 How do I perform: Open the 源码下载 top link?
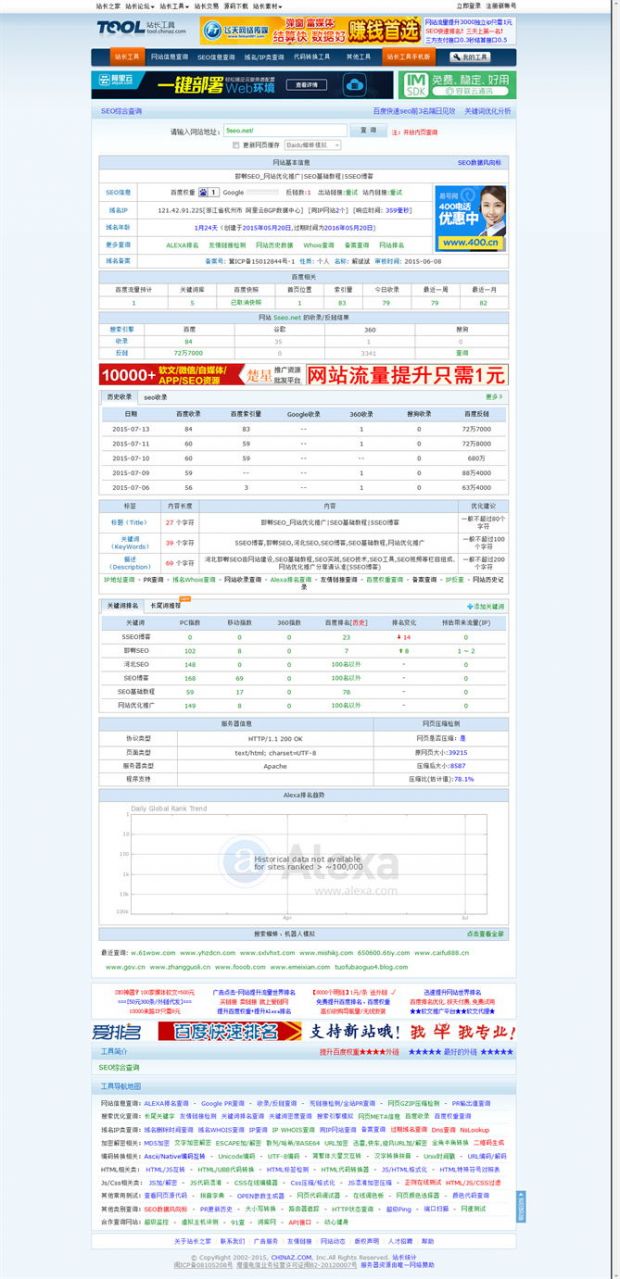(x=237, y=6)
